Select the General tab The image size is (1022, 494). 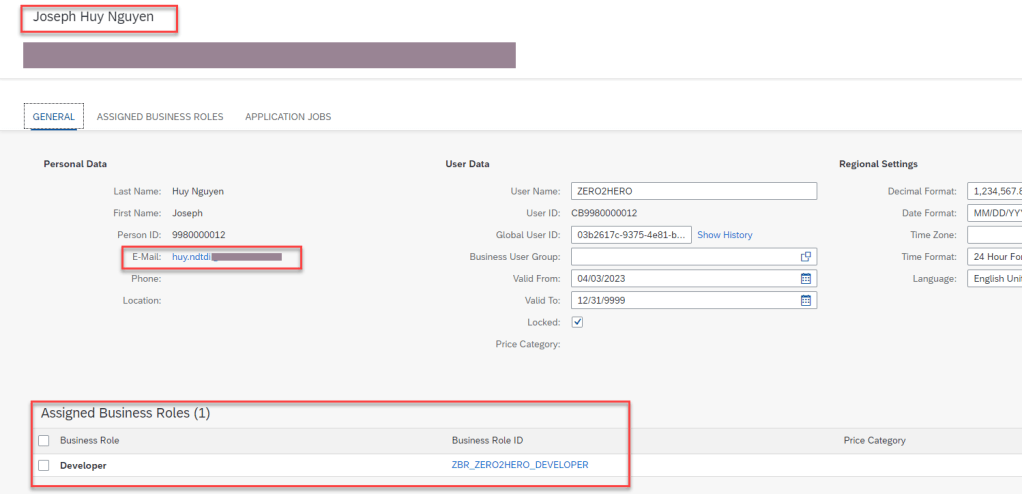(x=53, y=117)
